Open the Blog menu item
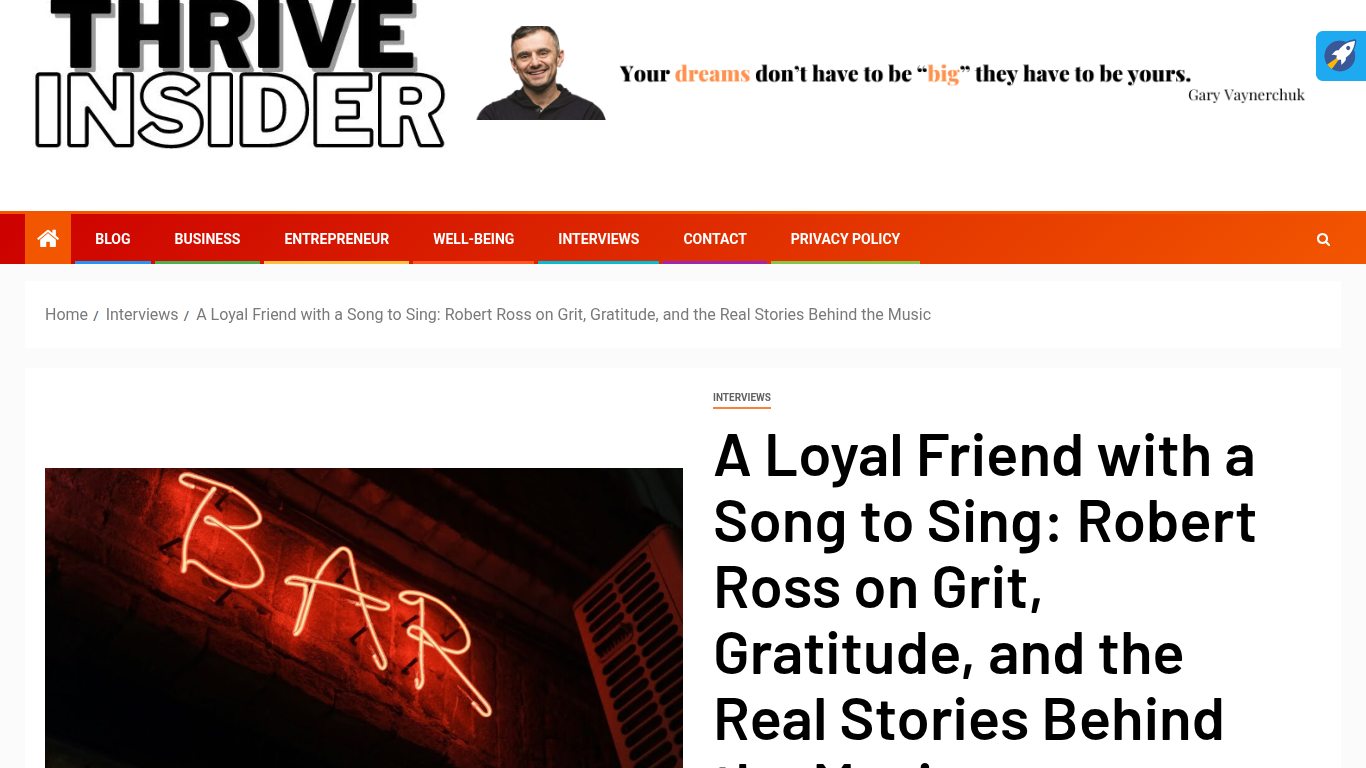This screenshot has height=768, width=1366. pyautogui.click(x=113, y=239)
